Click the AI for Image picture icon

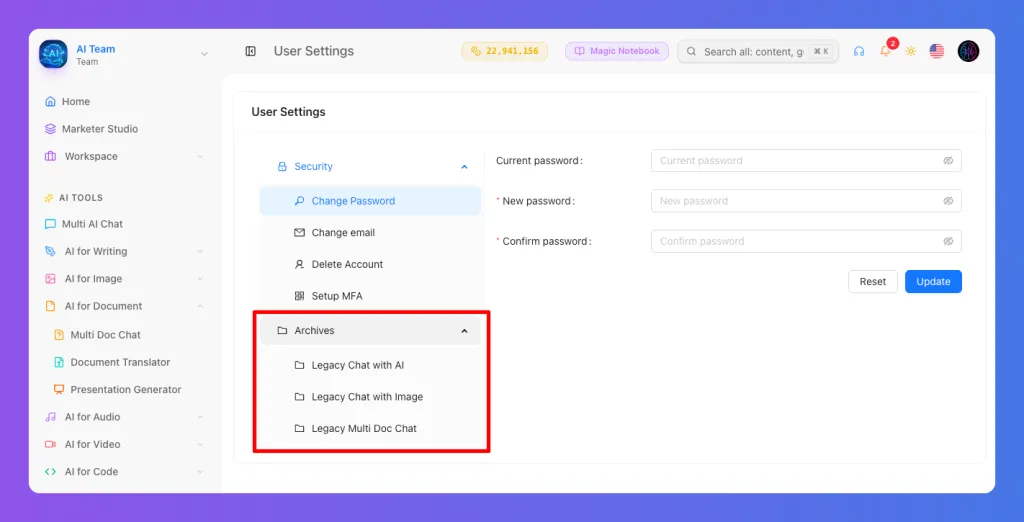point(50,279)
